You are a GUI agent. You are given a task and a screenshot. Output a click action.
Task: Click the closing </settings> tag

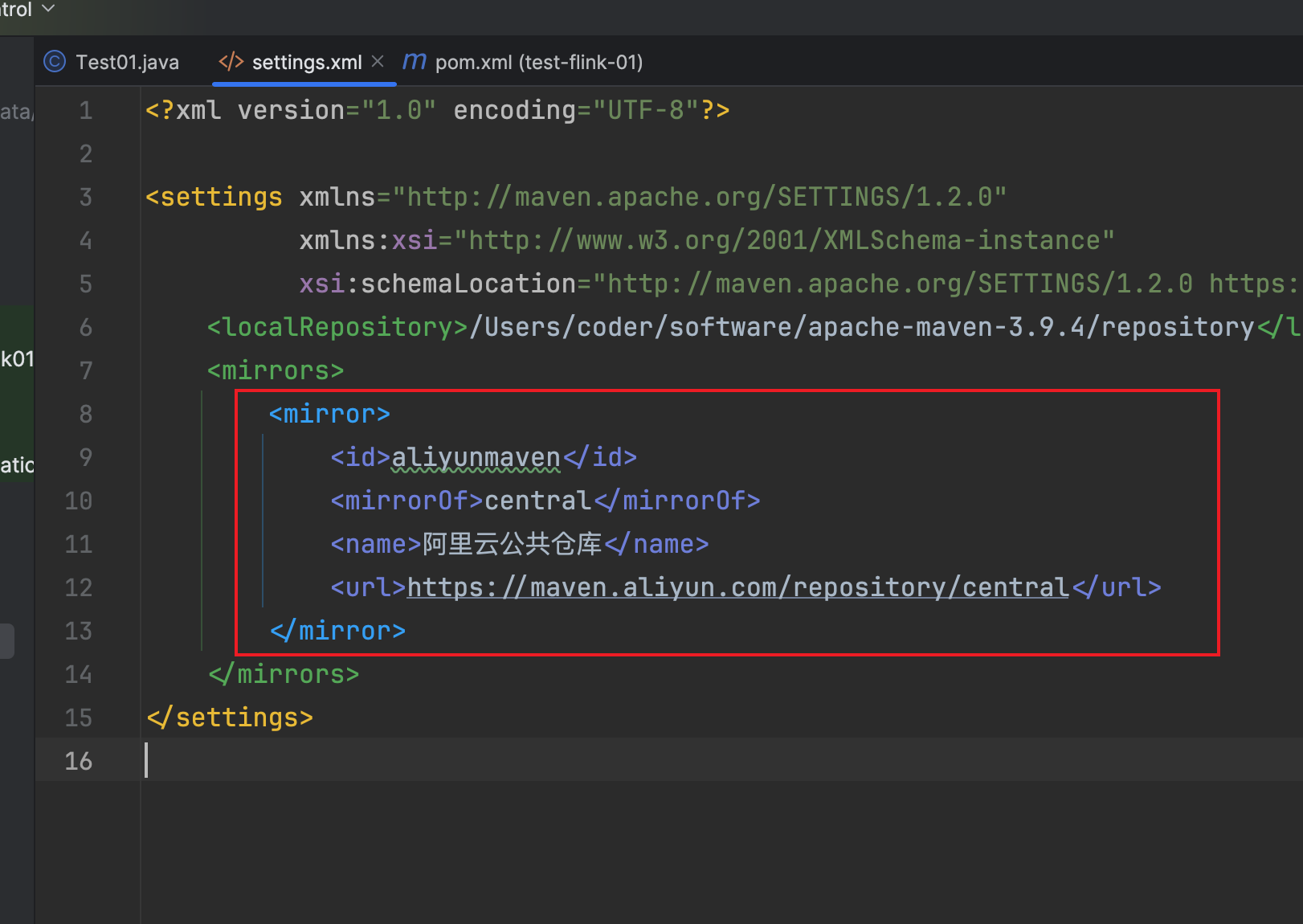pos(230,718)
